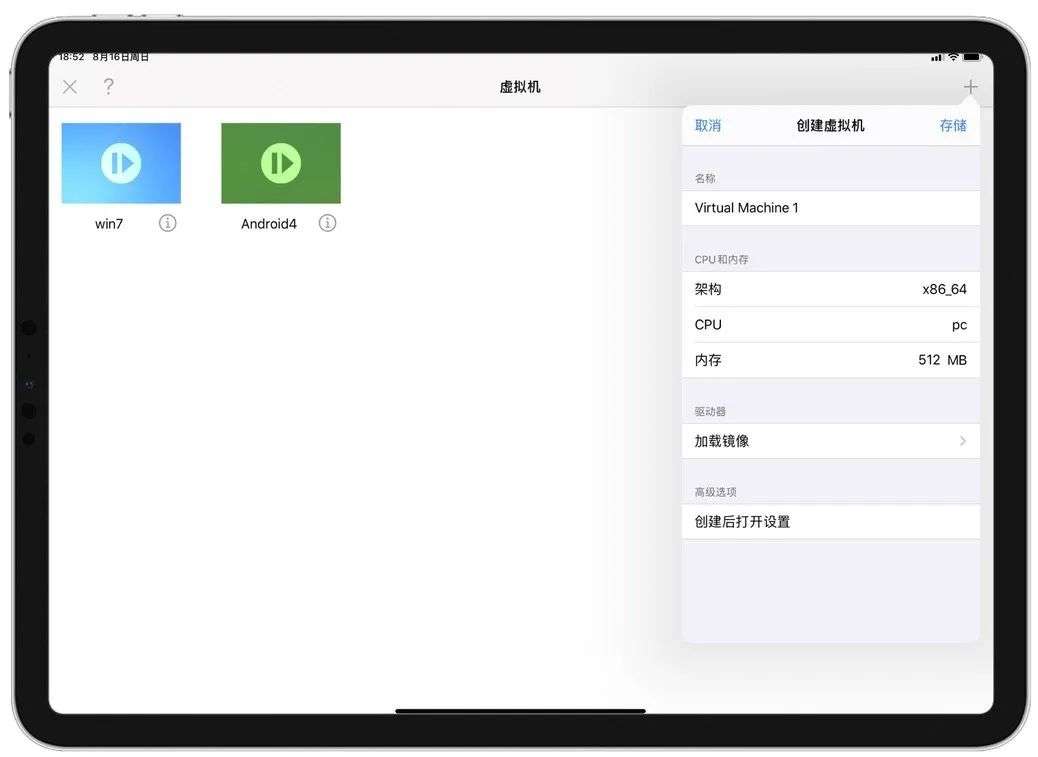
Task: Open info for the Android4 machine
Action: click(327, 223)
